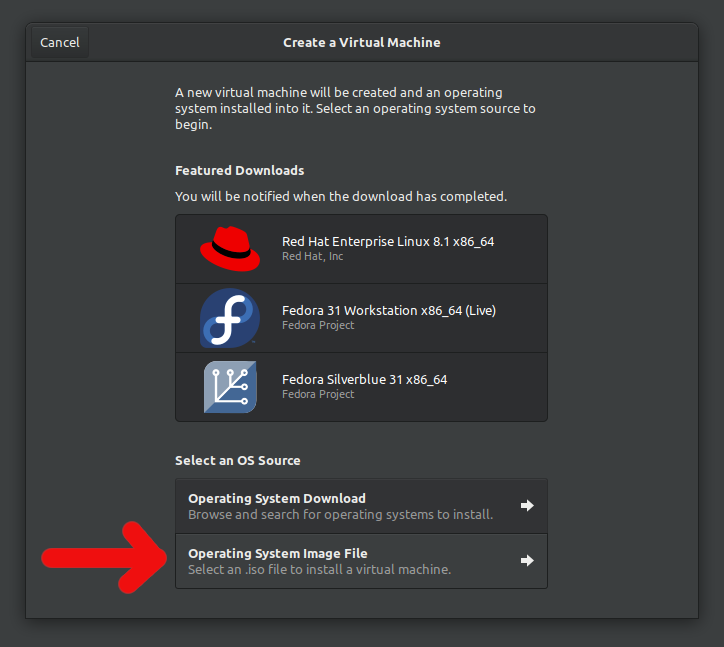Click 'Fedora Project' under Fedora 31 Workstation
The height and width of the screenshot is (647, 724).
click(x=318, y=325)
